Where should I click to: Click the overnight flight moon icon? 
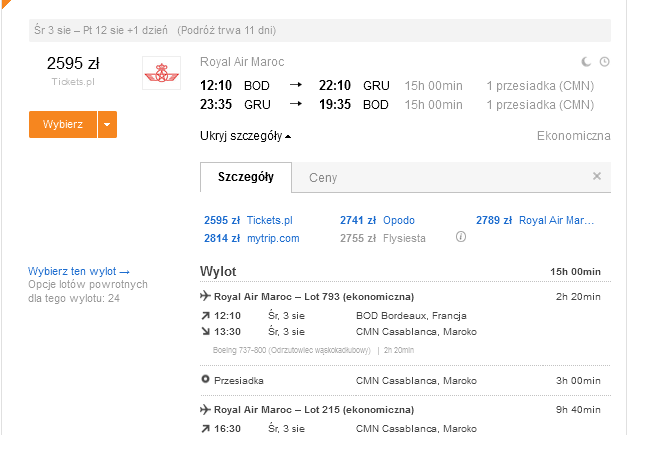click(x=586, y=62)
